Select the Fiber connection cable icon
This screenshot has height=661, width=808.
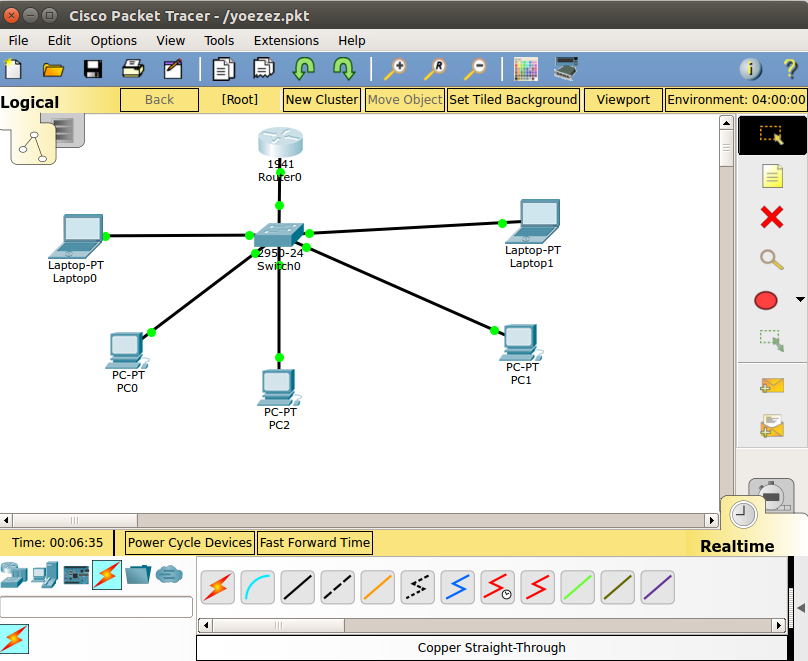coord(377,587)
